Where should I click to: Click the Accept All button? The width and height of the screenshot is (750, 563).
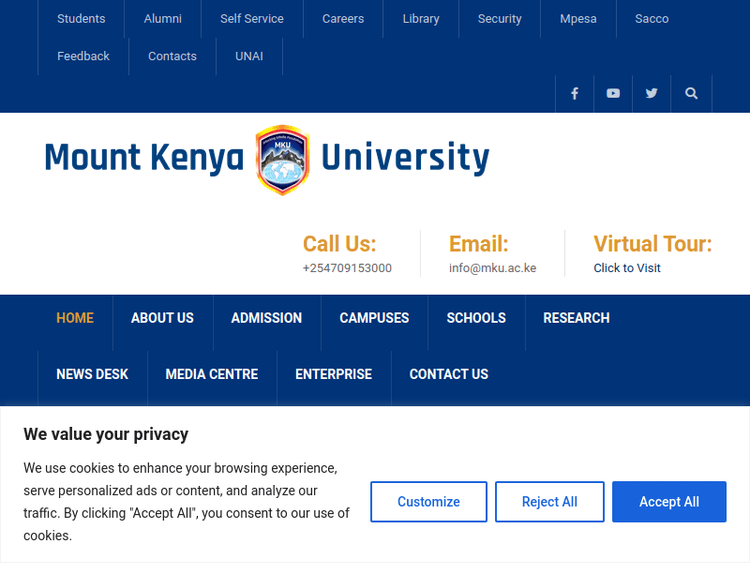pyautogui.click(x=669, y=502)
